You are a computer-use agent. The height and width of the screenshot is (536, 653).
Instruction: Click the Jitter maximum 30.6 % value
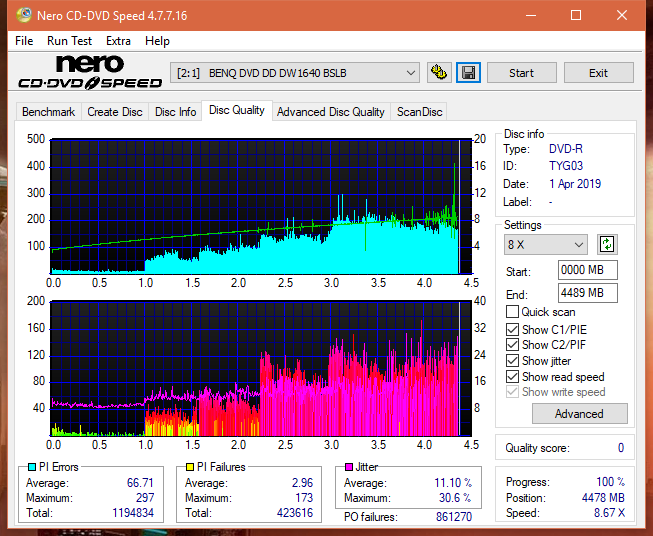coord(455,498)
